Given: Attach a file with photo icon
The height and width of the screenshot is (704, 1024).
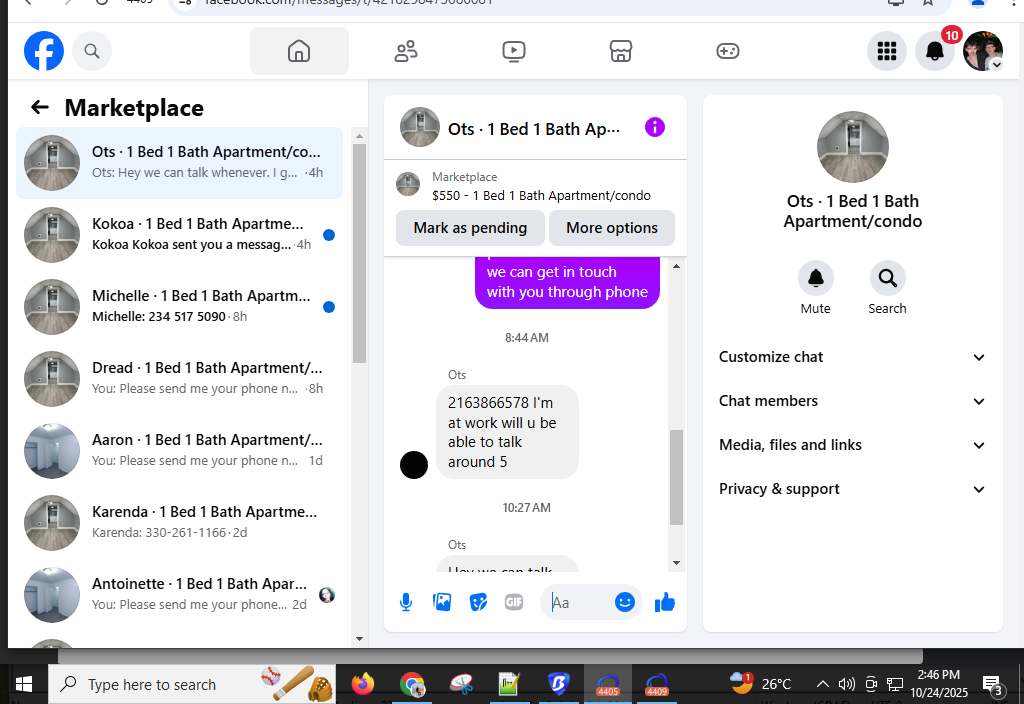Looking at the screenshot, I should [x=442, y=602].
